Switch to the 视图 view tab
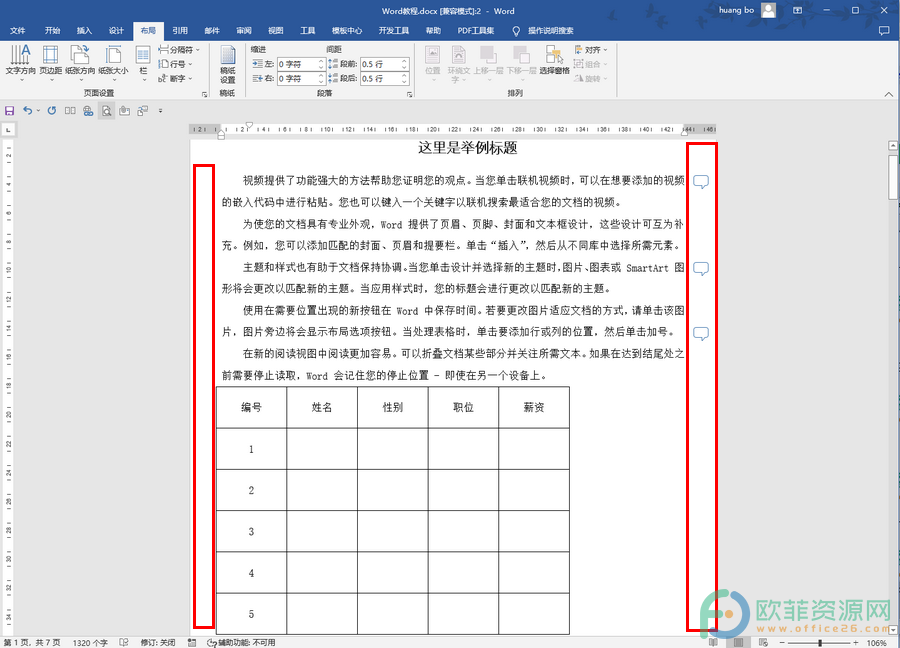Screen dimensions: 900x648 pyautogui.click(x=276, y=30)
